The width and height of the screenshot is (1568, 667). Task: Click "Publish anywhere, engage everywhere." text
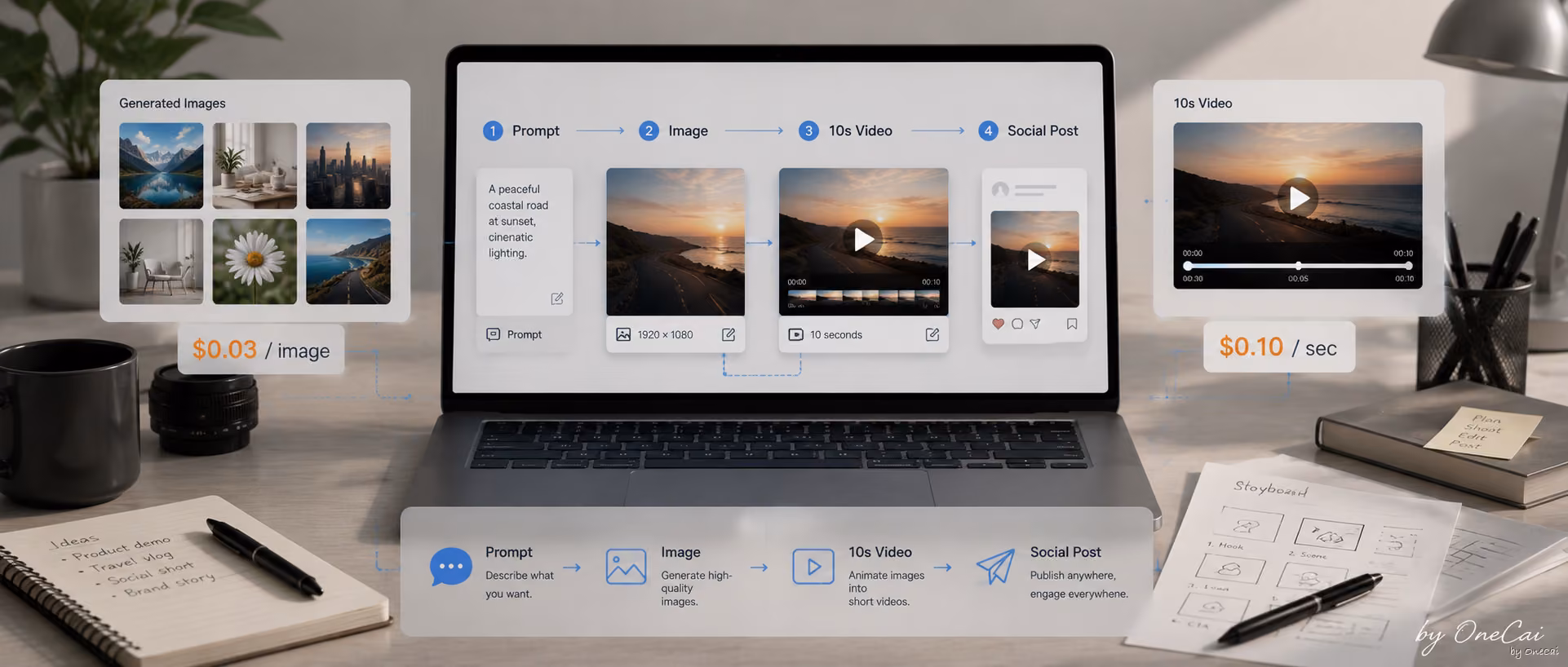tap(1079, 584)
